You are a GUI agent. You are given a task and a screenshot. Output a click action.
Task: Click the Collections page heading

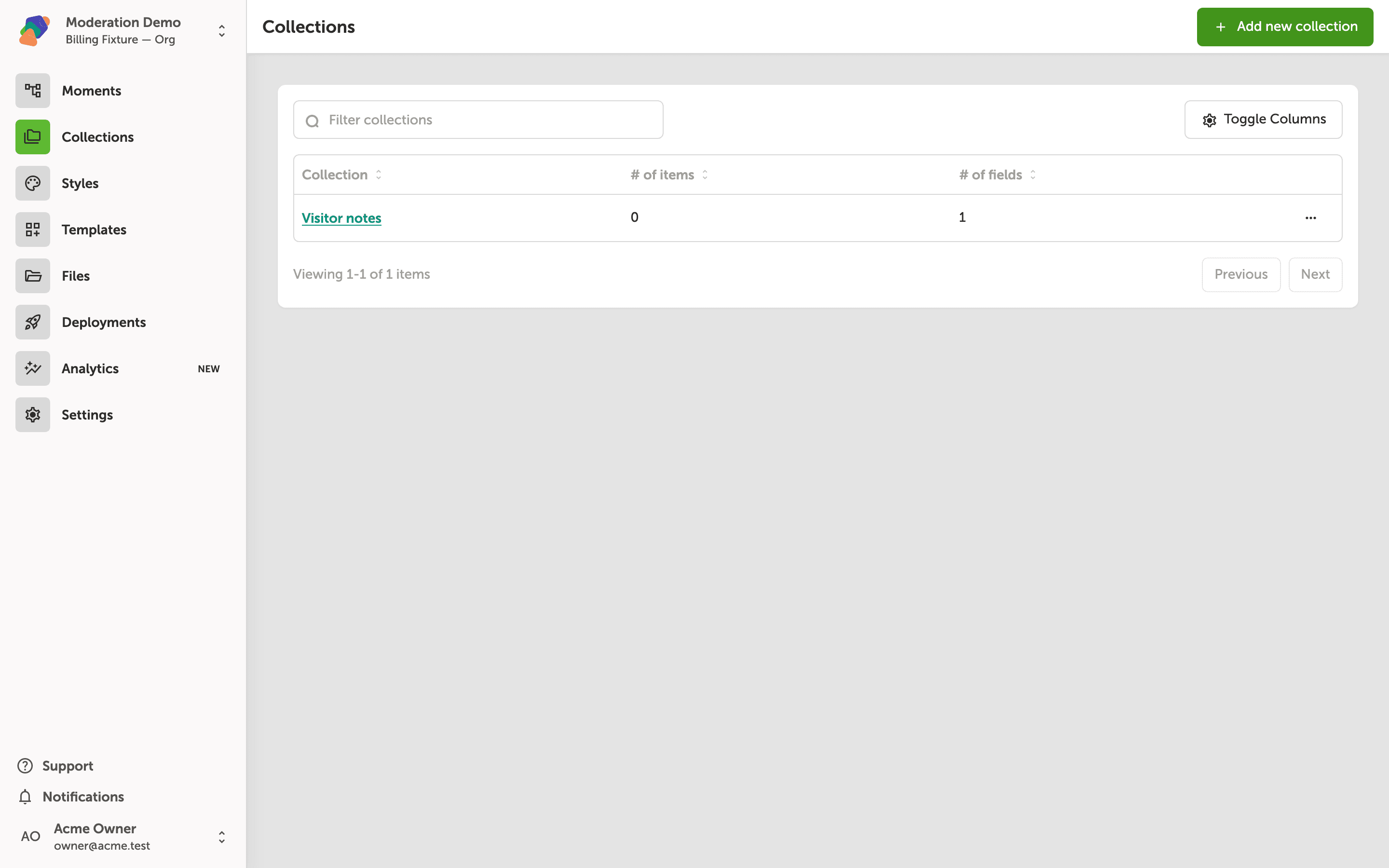pos(309,27)
